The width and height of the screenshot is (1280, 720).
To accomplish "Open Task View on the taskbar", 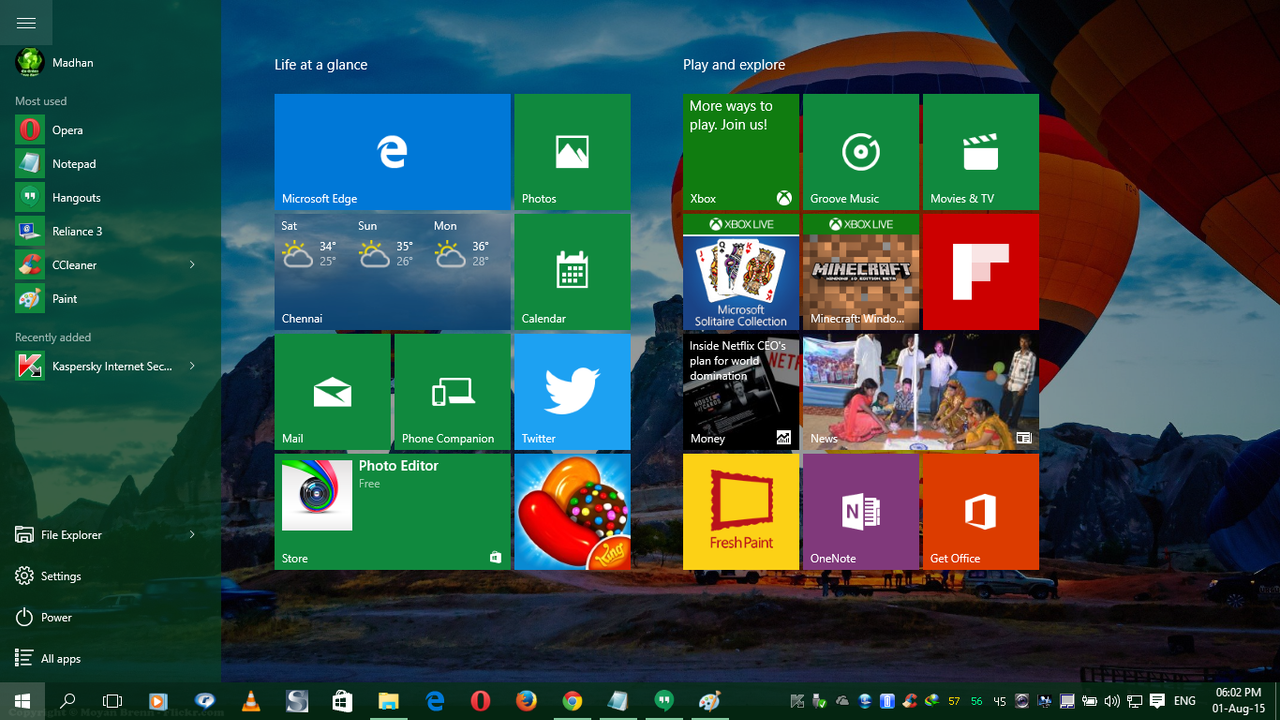I will (113, 701).
